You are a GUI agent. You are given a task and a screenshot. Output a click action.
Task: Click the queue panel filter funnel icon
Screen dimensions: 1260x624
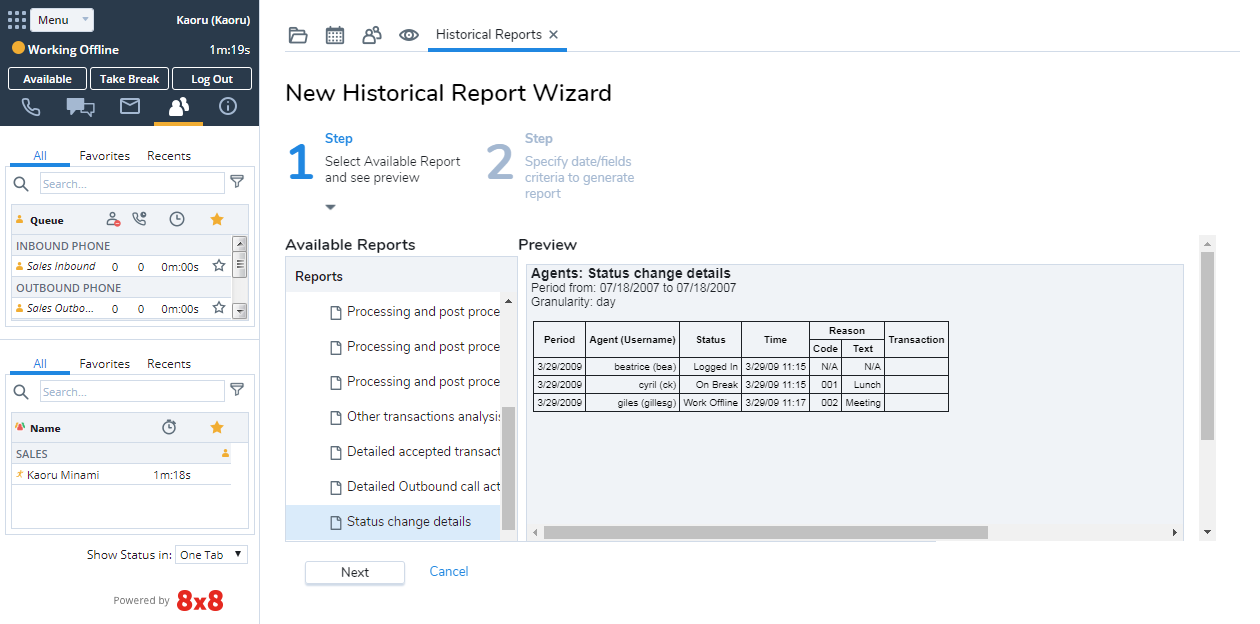point(237,182)
